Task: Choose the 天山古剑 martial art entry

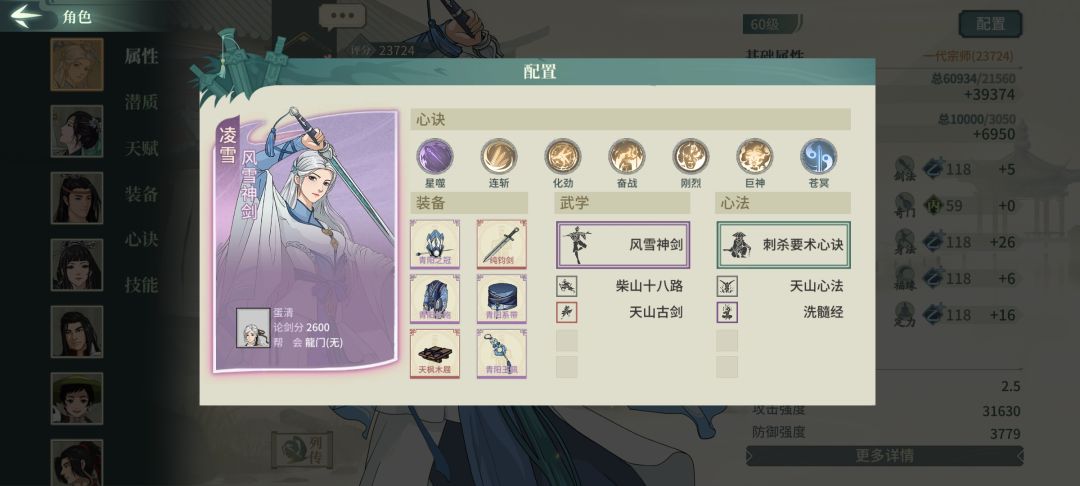Action: coord(620,313)
